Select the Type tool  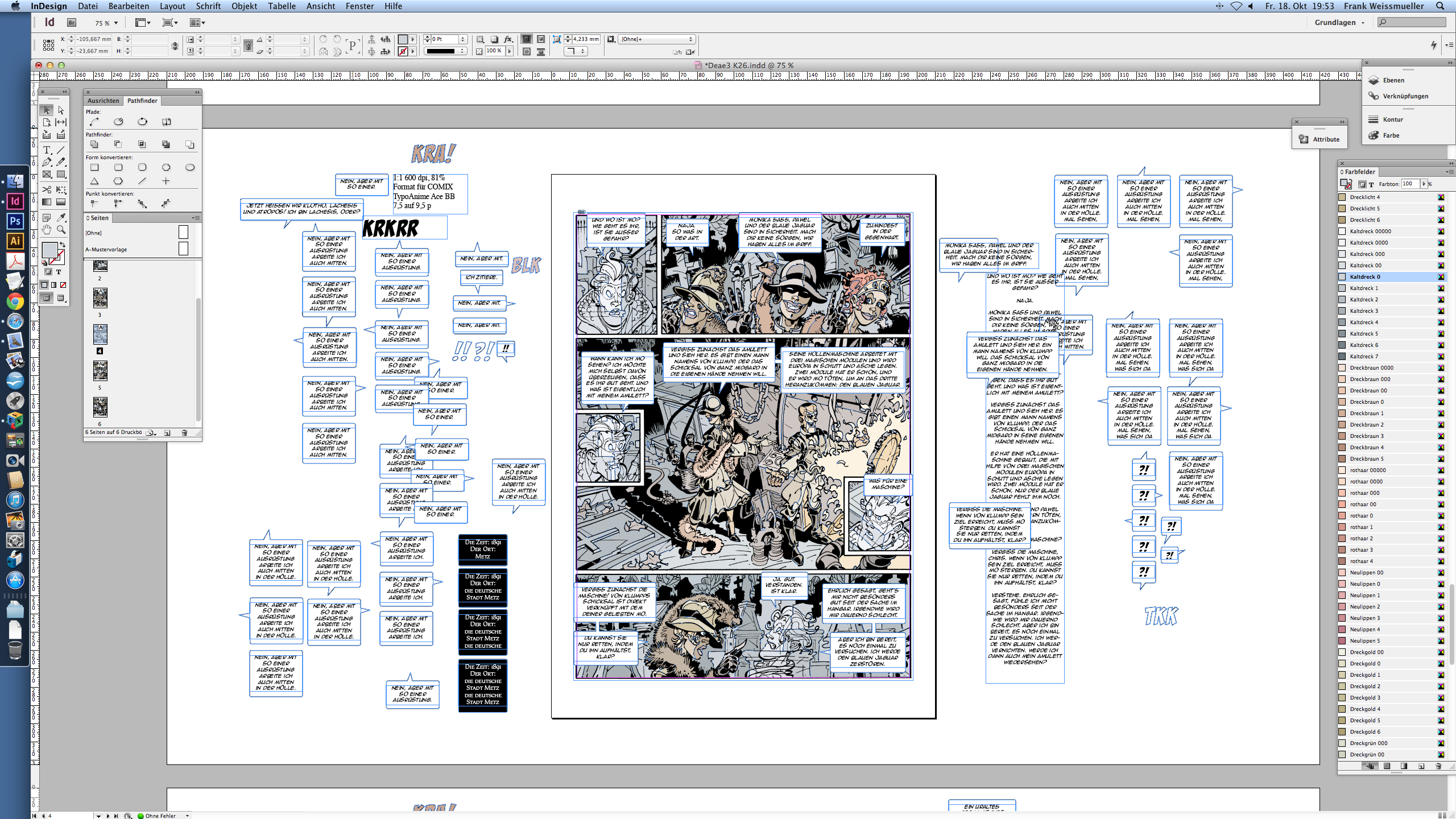point(47,150)
